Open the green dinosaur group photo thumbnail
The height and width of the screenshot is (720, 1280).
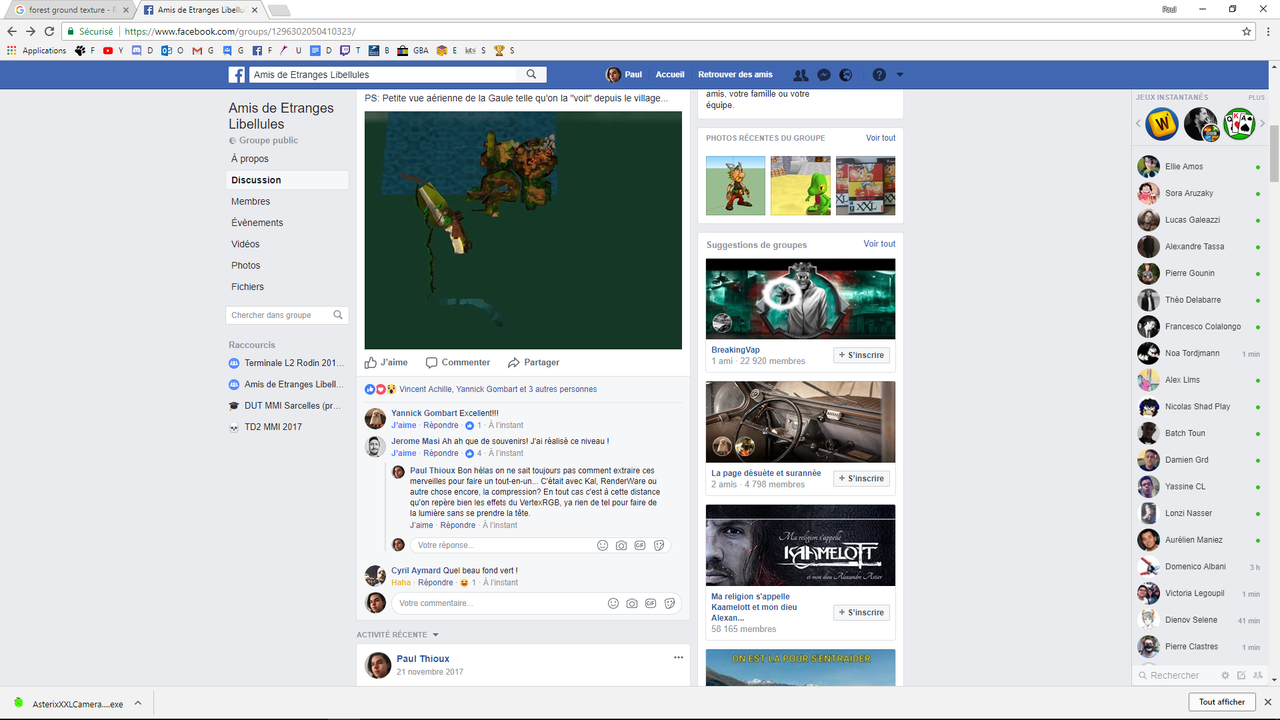(800, 185)
